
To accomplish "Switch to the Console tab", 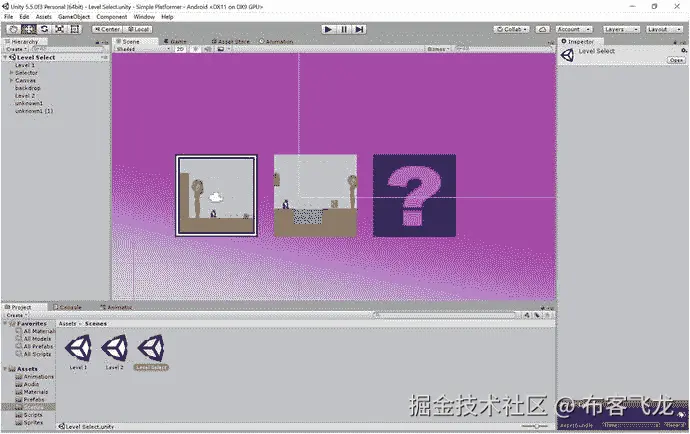I will pos(67,307).
